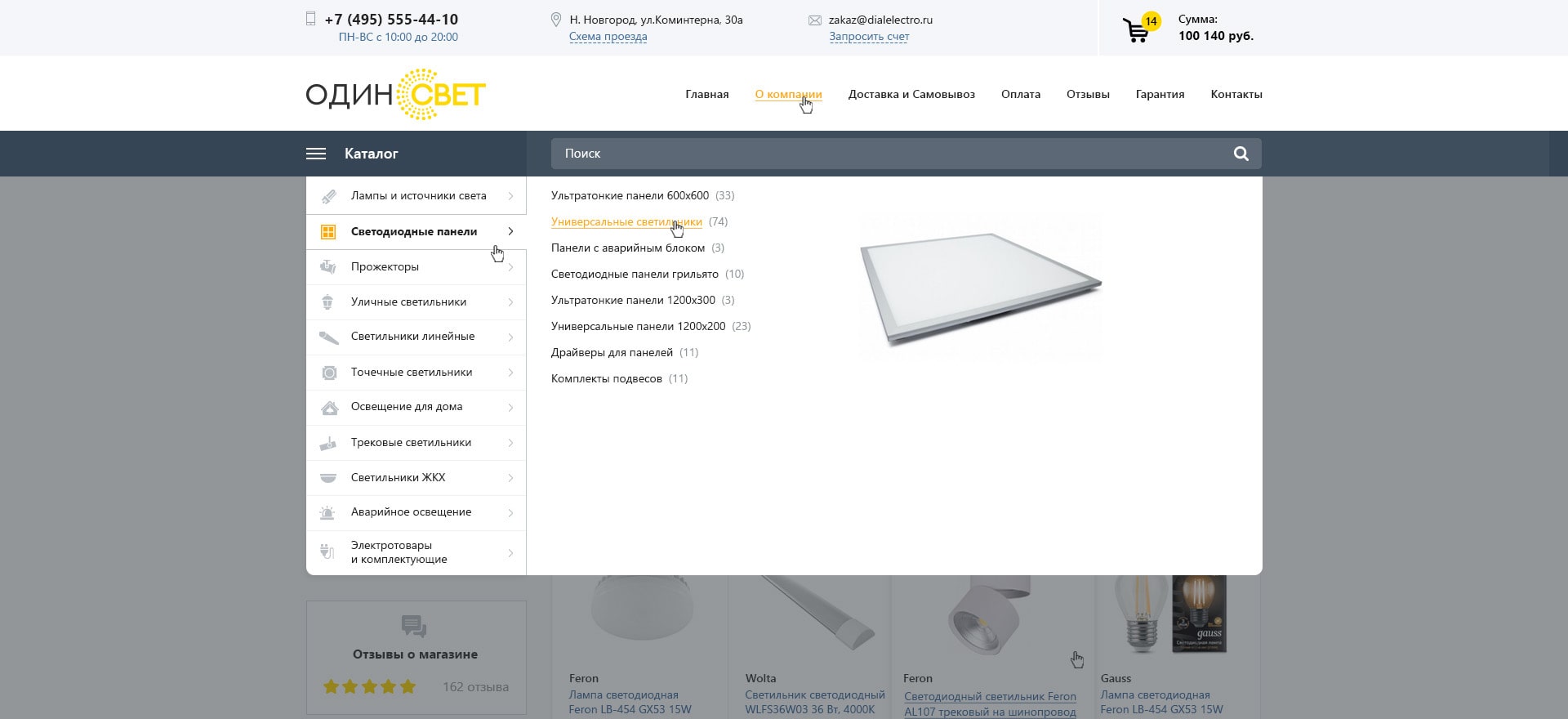
Task: Click the phone icon beside the number
Action: (x=310, y=19)
